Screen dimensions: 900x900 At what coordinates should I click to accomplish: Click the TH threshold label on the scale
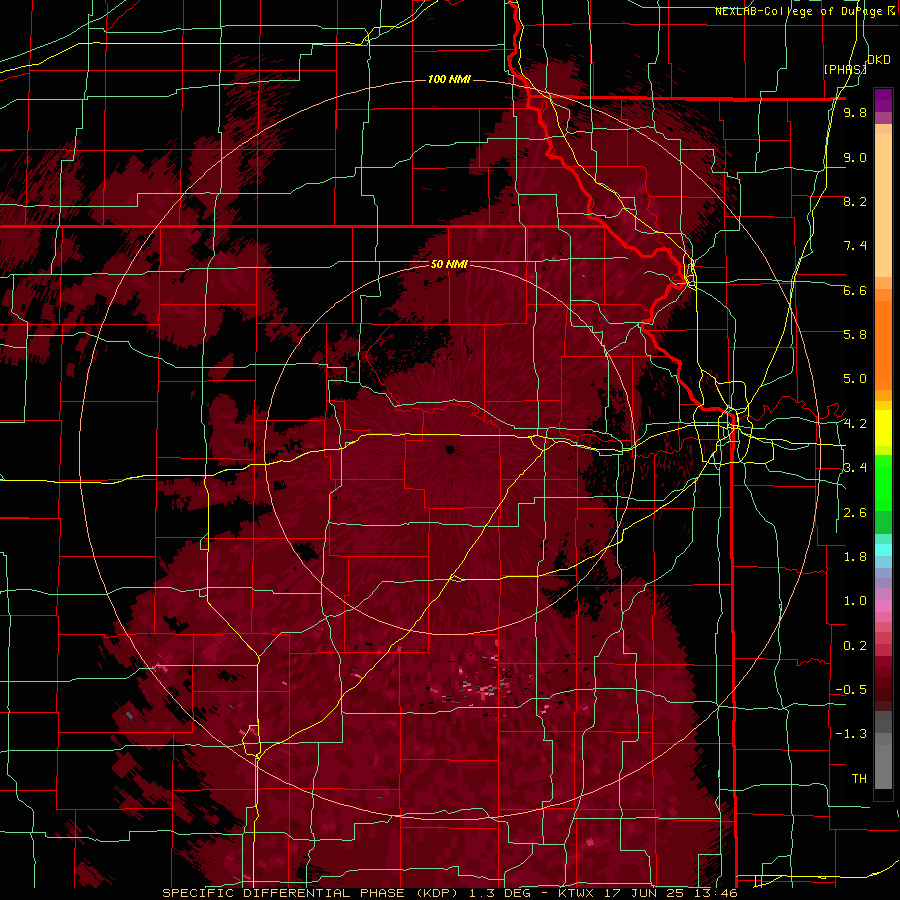[859, 779]
